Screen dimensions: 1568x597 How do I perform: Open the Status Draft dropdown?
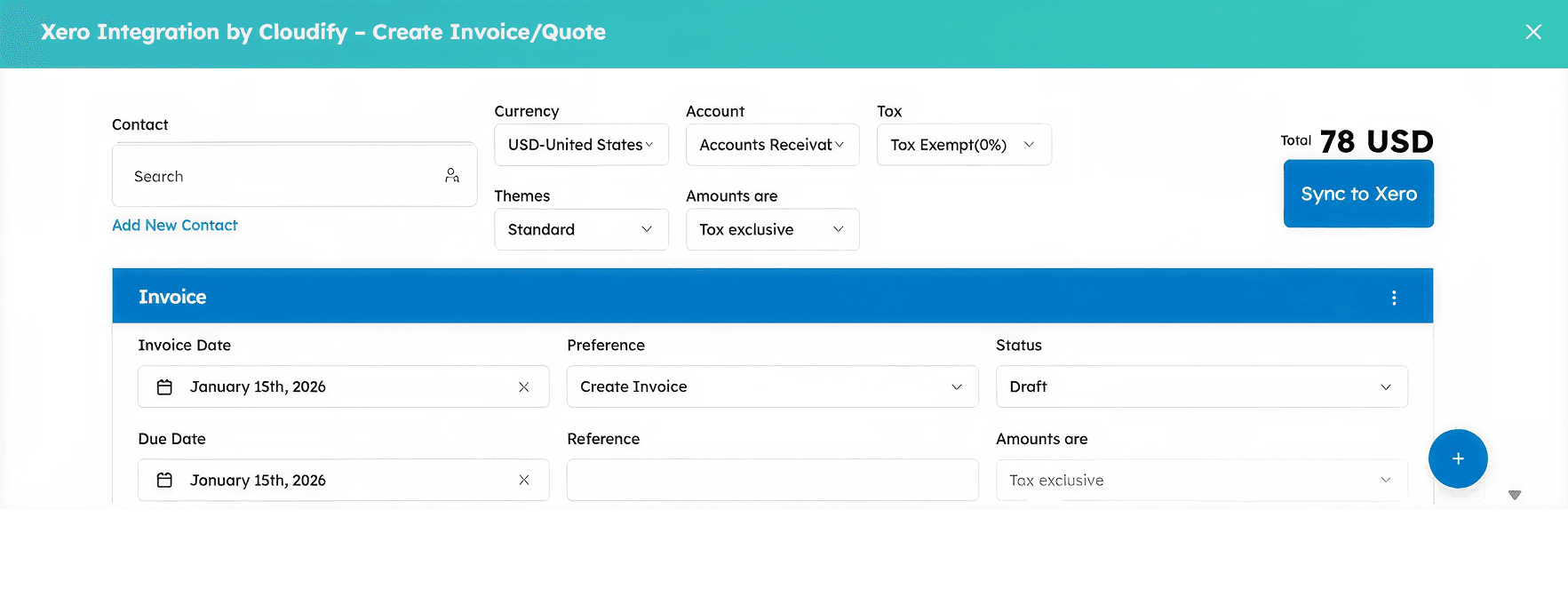pyautogui.click(x=1201, y=387)
